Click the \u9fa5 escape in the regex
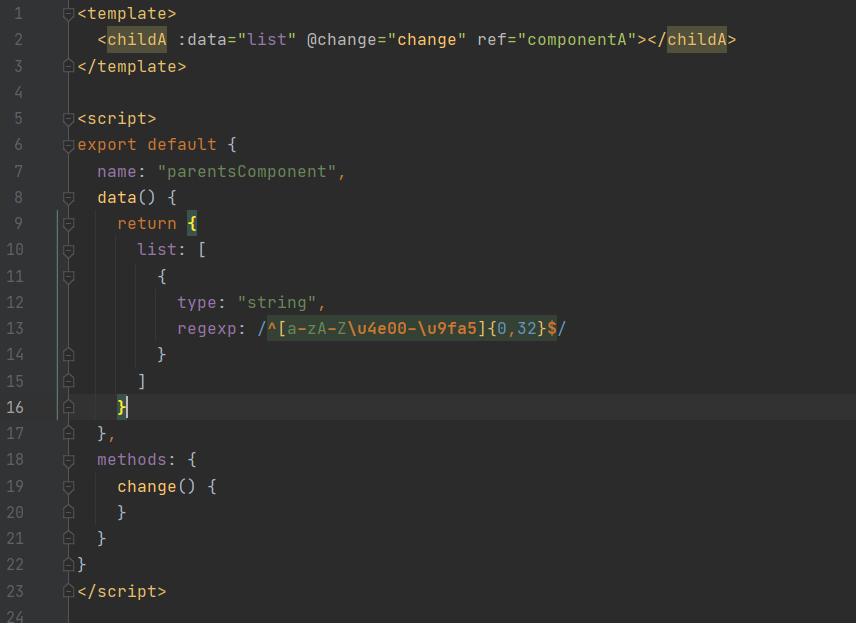The width and height of the screenshot is (856, 623). click(x=447, y=329)
